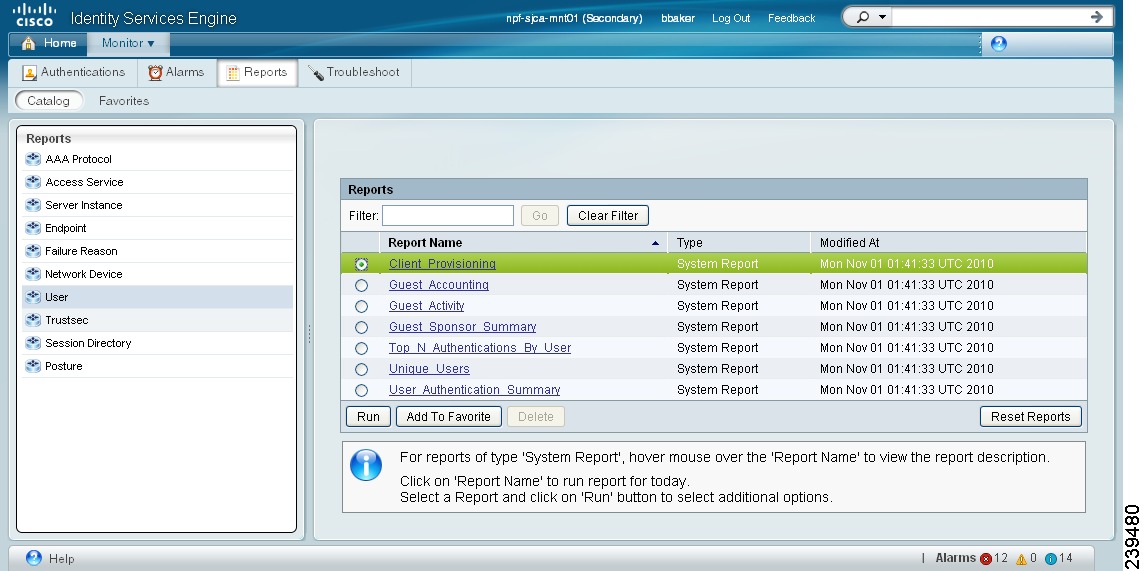Click the yellow warning alarms icon
Viewport: 1145px width, 571px height.
pos(1021,559)
